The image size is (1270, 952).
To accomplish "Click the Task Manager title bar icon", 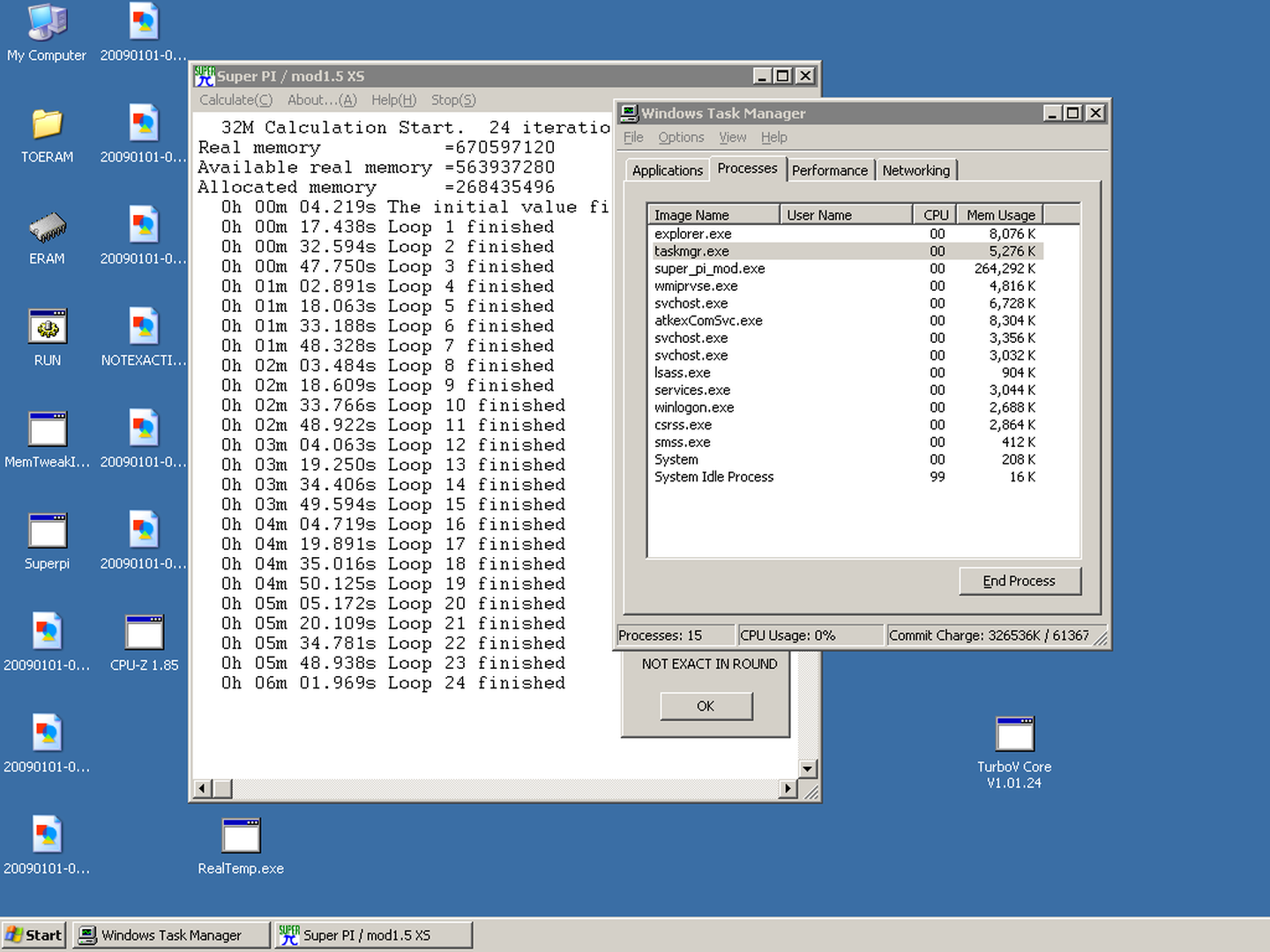I will pyautogui.click(x=629, y=113).
